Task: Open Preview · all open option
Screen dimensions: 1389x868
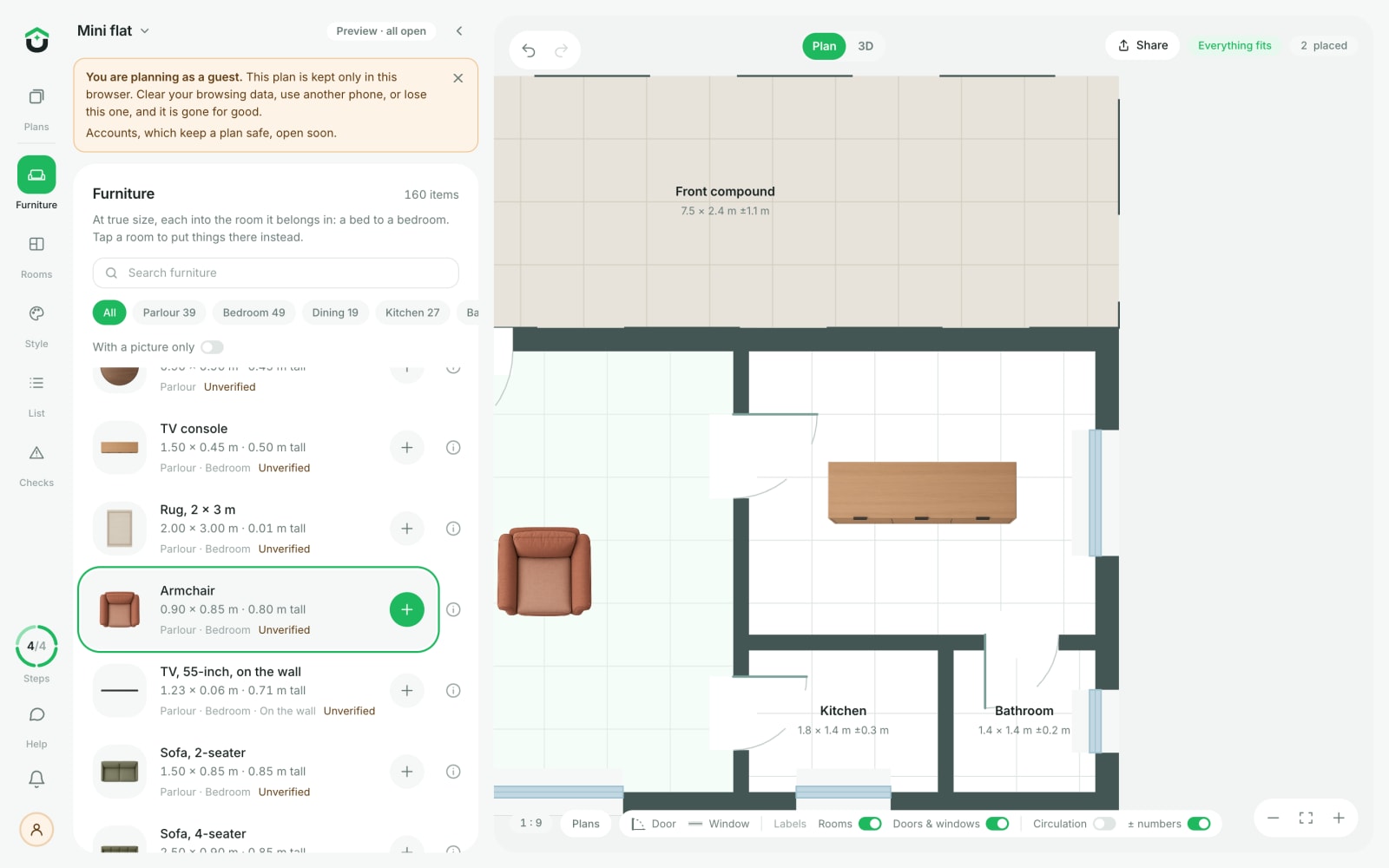Action: tap(381, 31)
